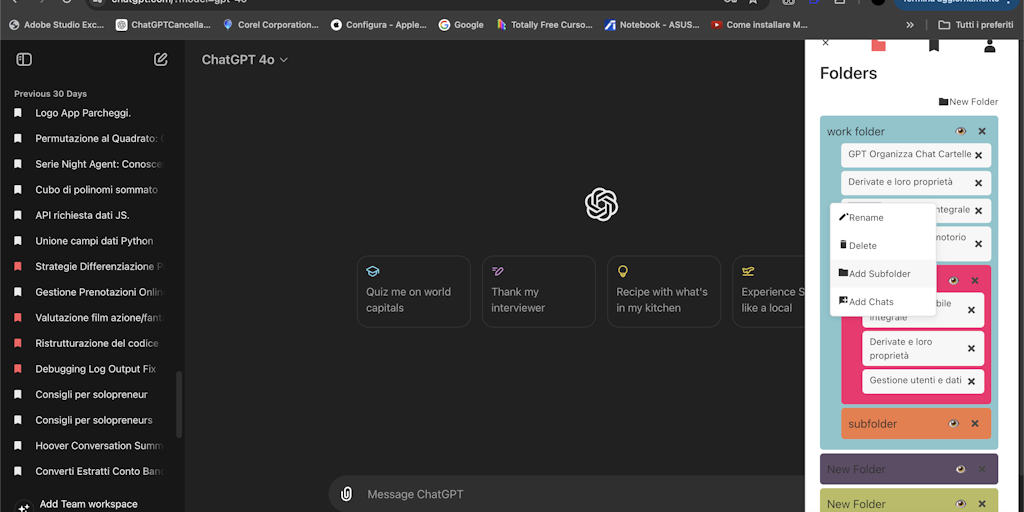Remove GPT Organizza Chat Cartelle from folder
This screenshot has width=1024, height=512.
coord(978,155)
